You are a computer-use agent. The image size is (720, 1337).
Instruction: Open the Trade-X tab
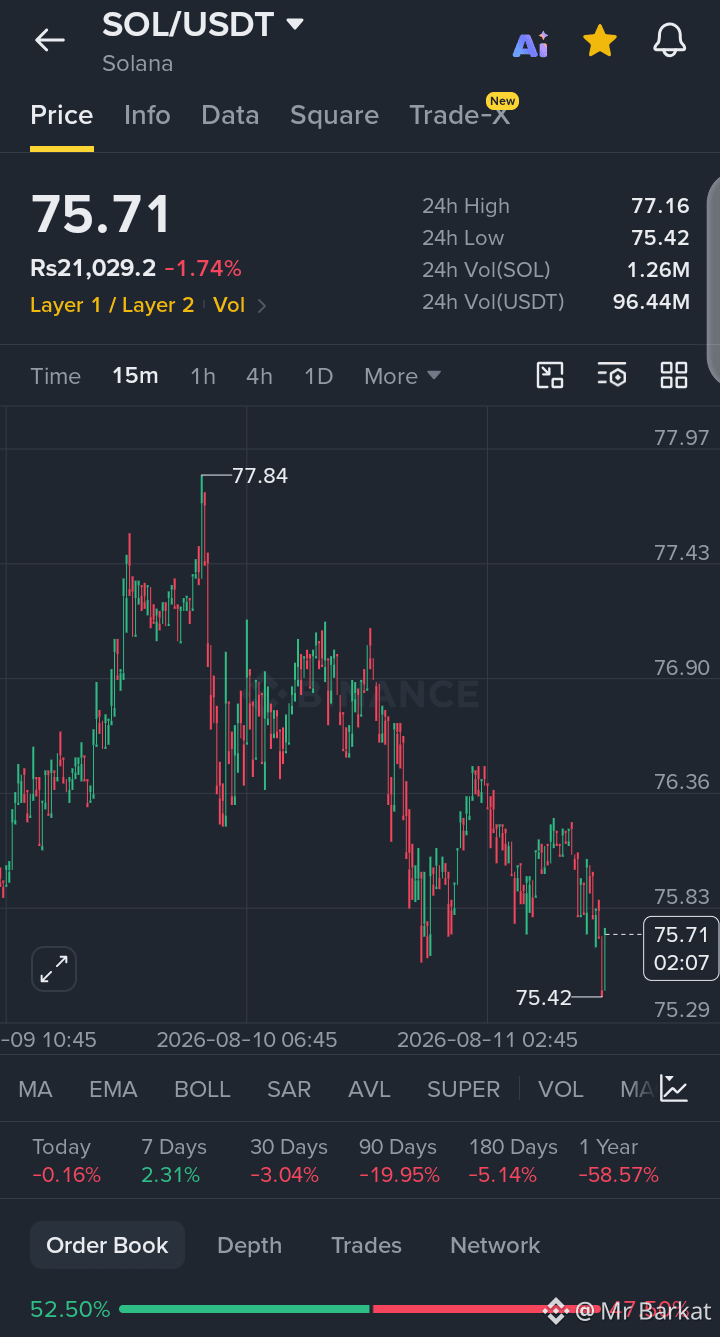459,115
